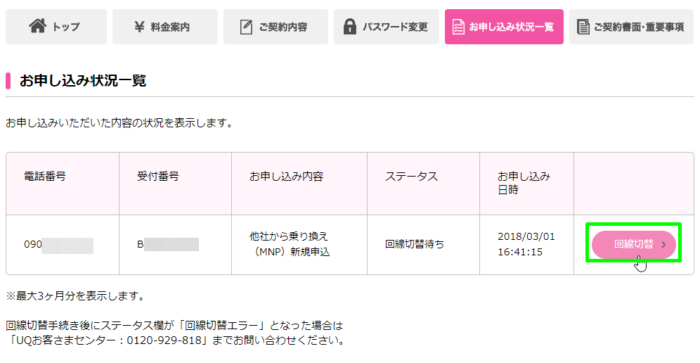This screenshot has width=700, height=363.
Task: Click the ステータス column header
Action: [x=411, y=176]
